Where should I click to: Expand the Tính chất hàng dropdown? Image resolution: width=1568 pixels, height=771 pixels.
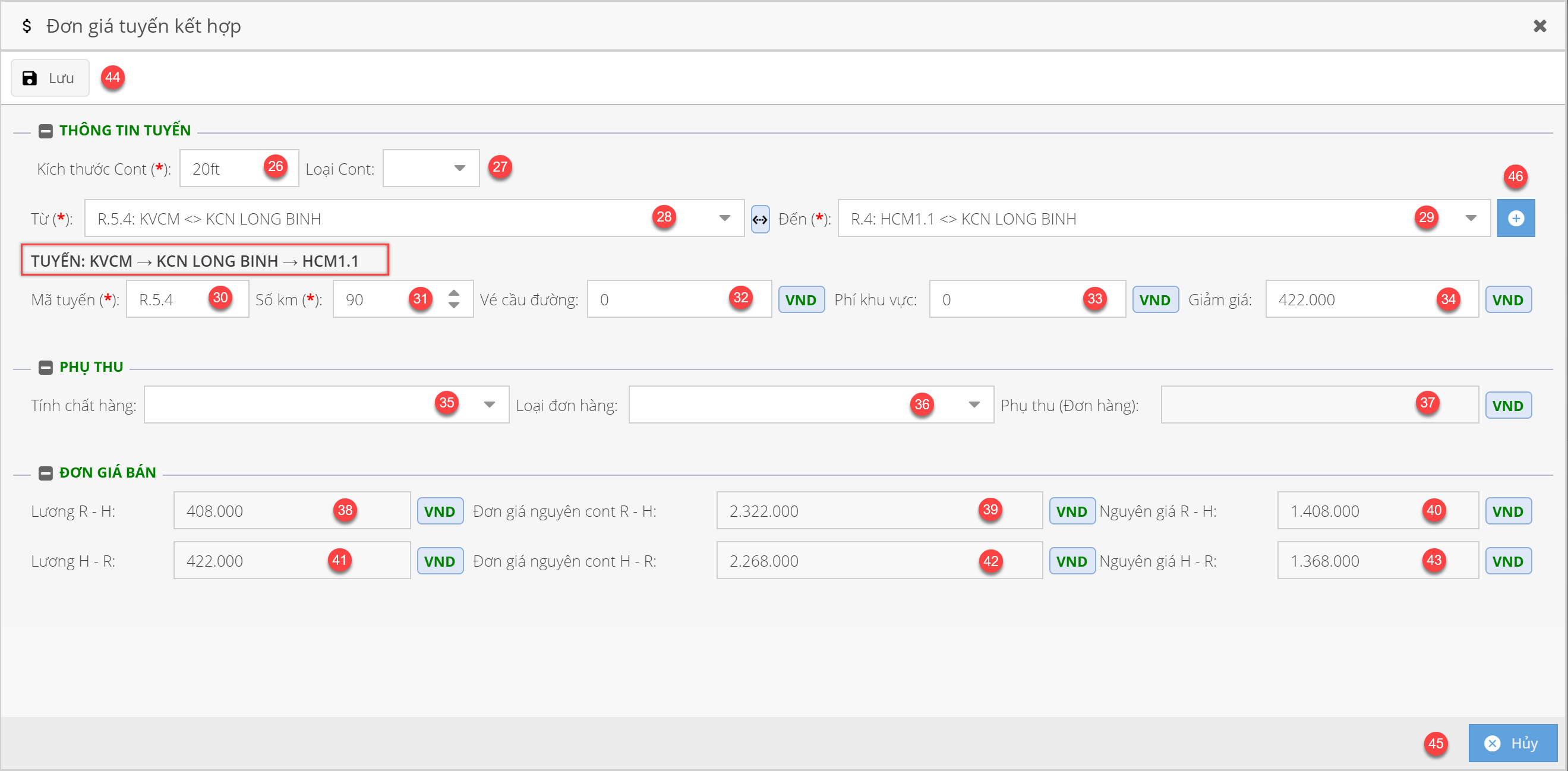click(x=490, y=405)
